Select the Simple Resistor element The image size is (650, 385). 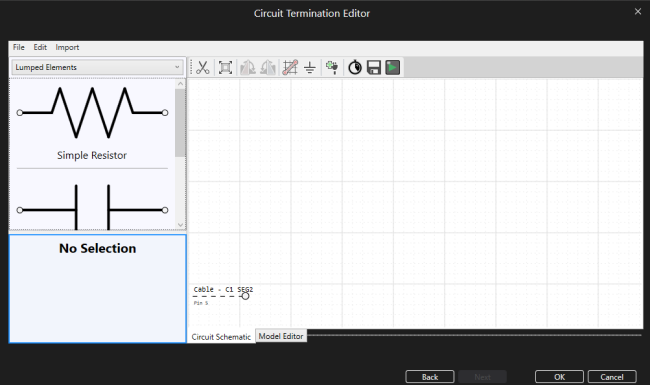pyautogui.click(x=92, y=123)
